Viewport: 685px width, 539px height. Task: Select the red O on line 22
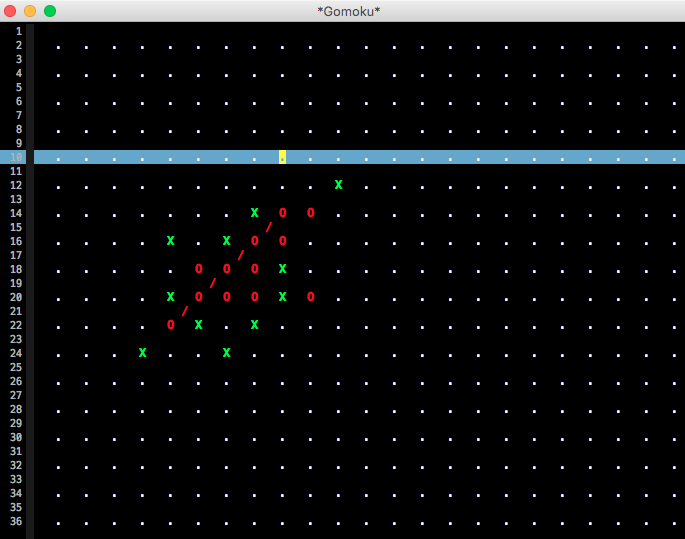pos(171,325)
